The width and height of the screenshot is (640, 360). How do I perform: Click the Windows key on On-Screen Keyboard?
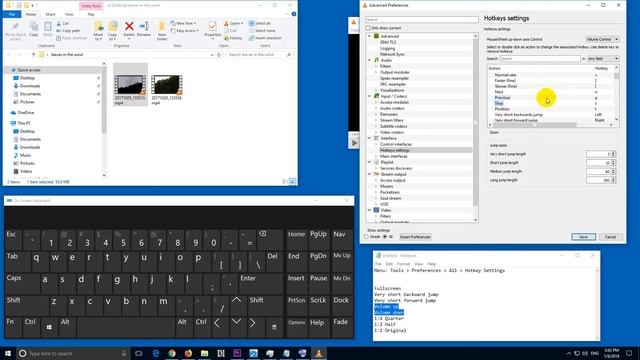[49, 327]
